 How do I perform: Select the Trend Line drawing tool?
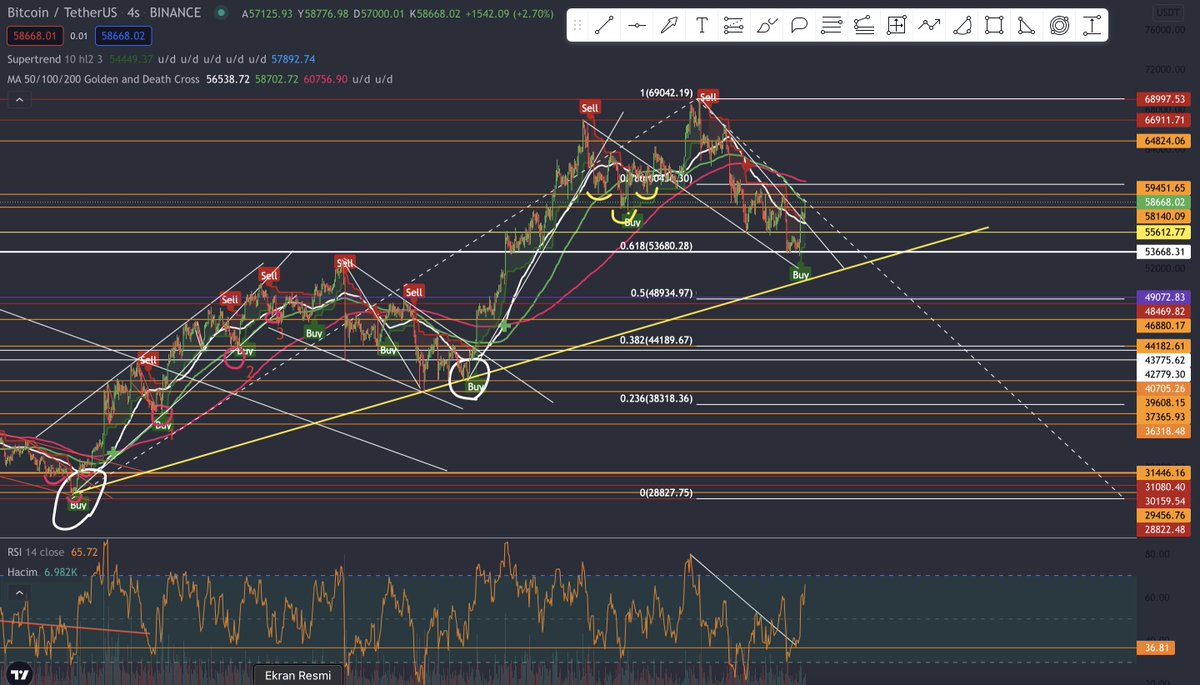point(603,26)
